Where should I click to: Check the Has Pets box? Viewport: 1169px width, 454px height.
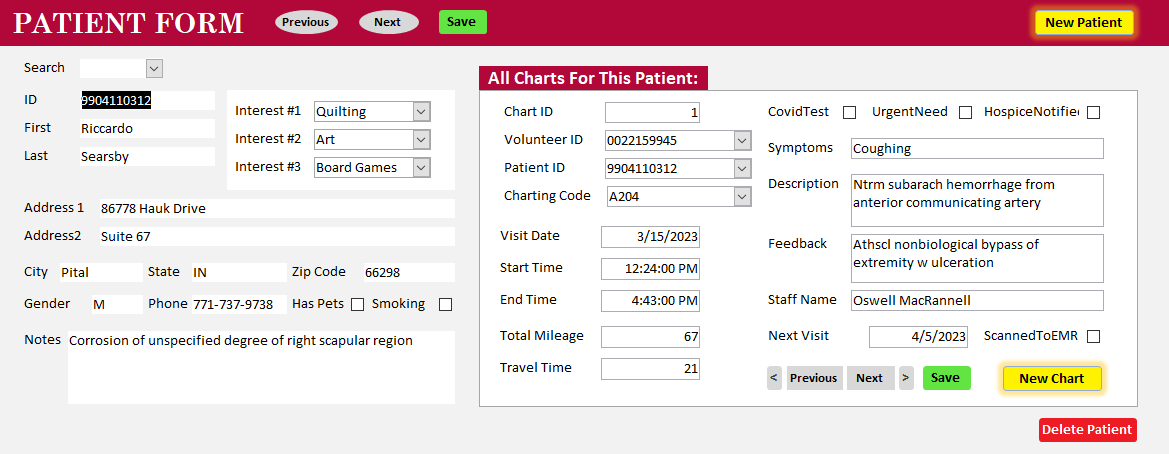point(358,304)
